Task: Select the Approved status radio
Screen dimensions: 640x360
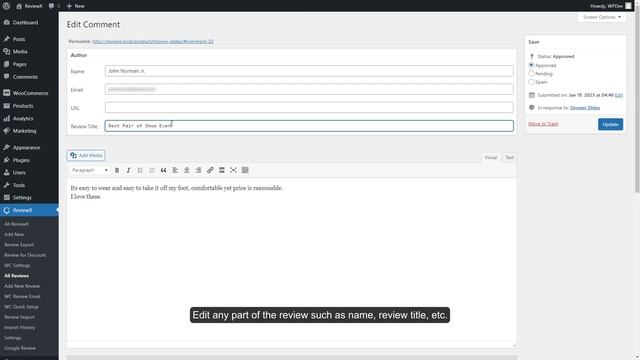Action: point(531,65)
